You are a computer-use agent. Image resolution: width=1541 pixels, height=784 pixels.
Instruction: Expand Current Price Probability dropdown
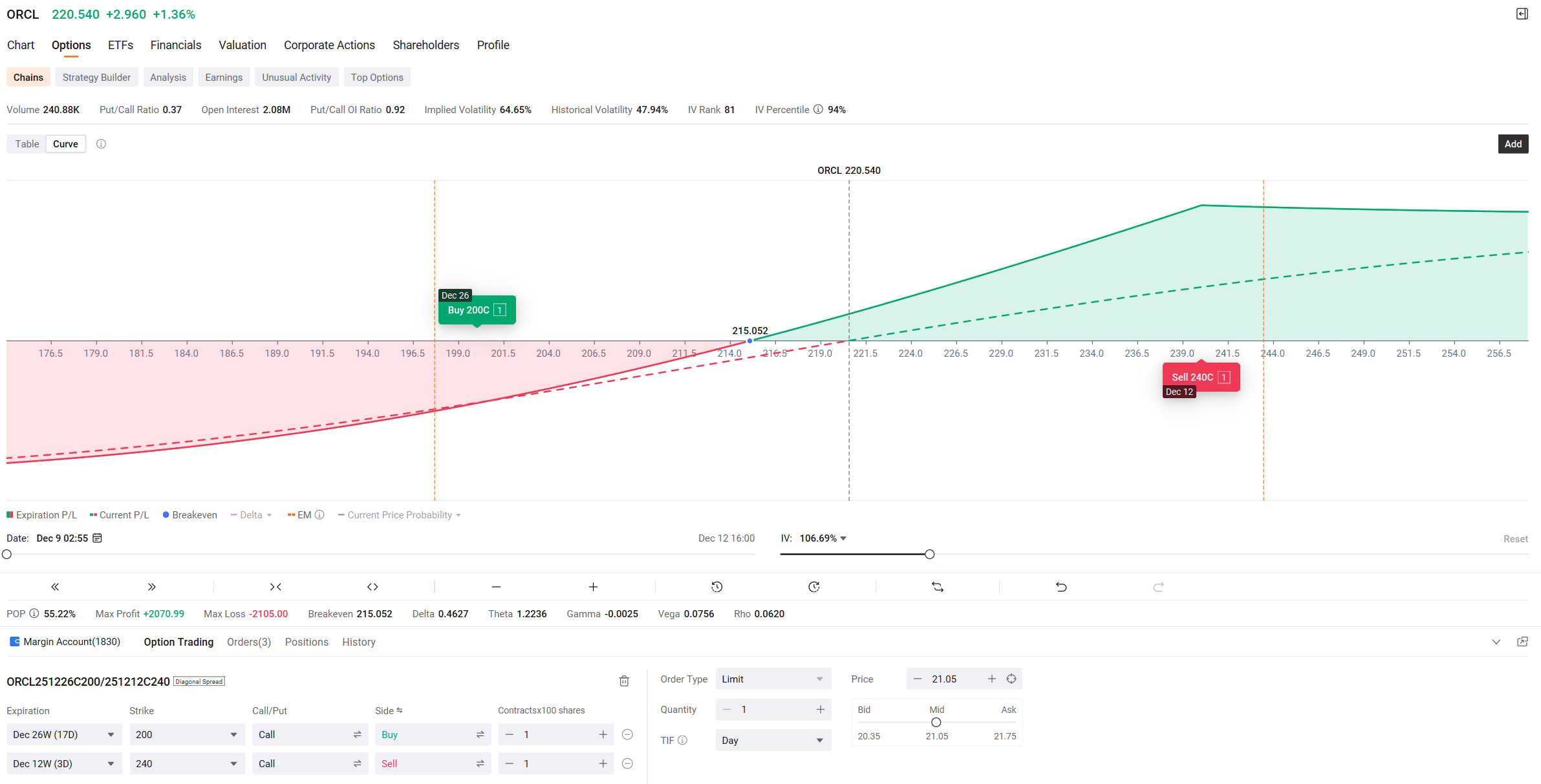pos(458,515)
